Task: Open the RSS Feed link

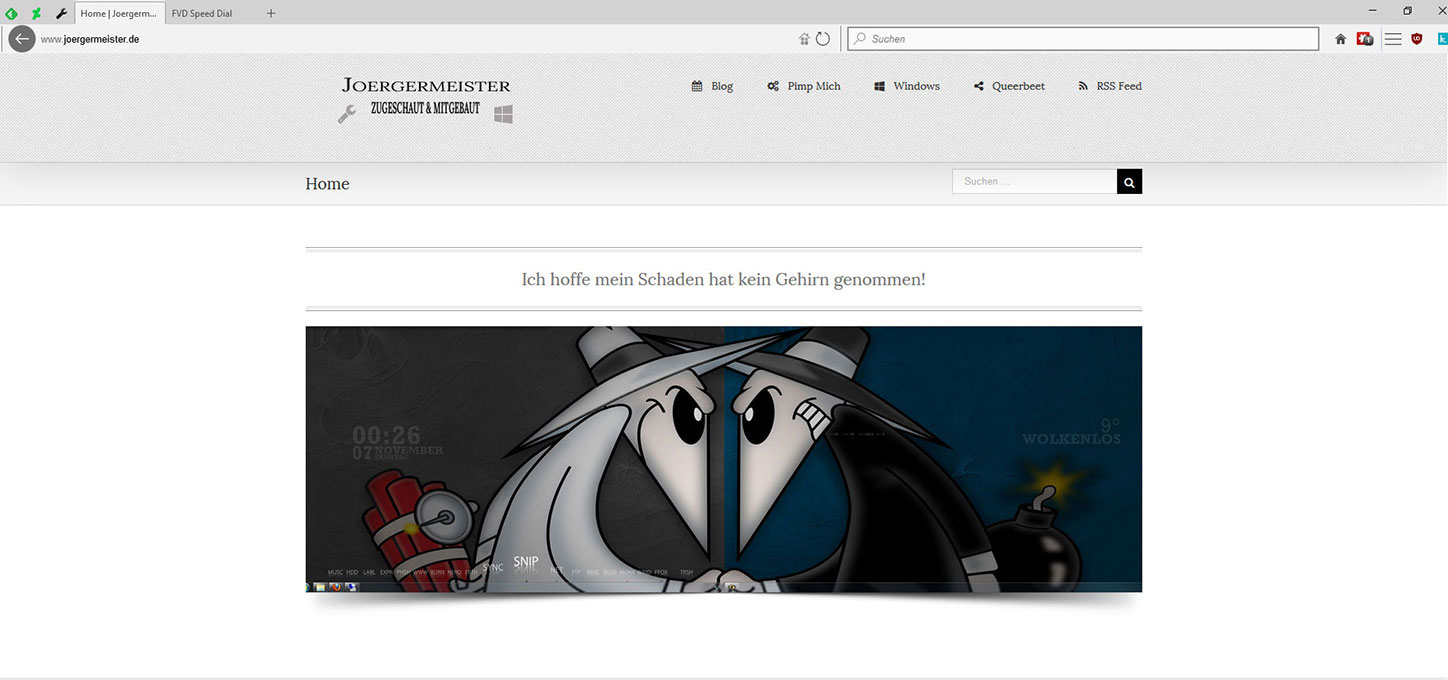Action: click(1110, 86)
